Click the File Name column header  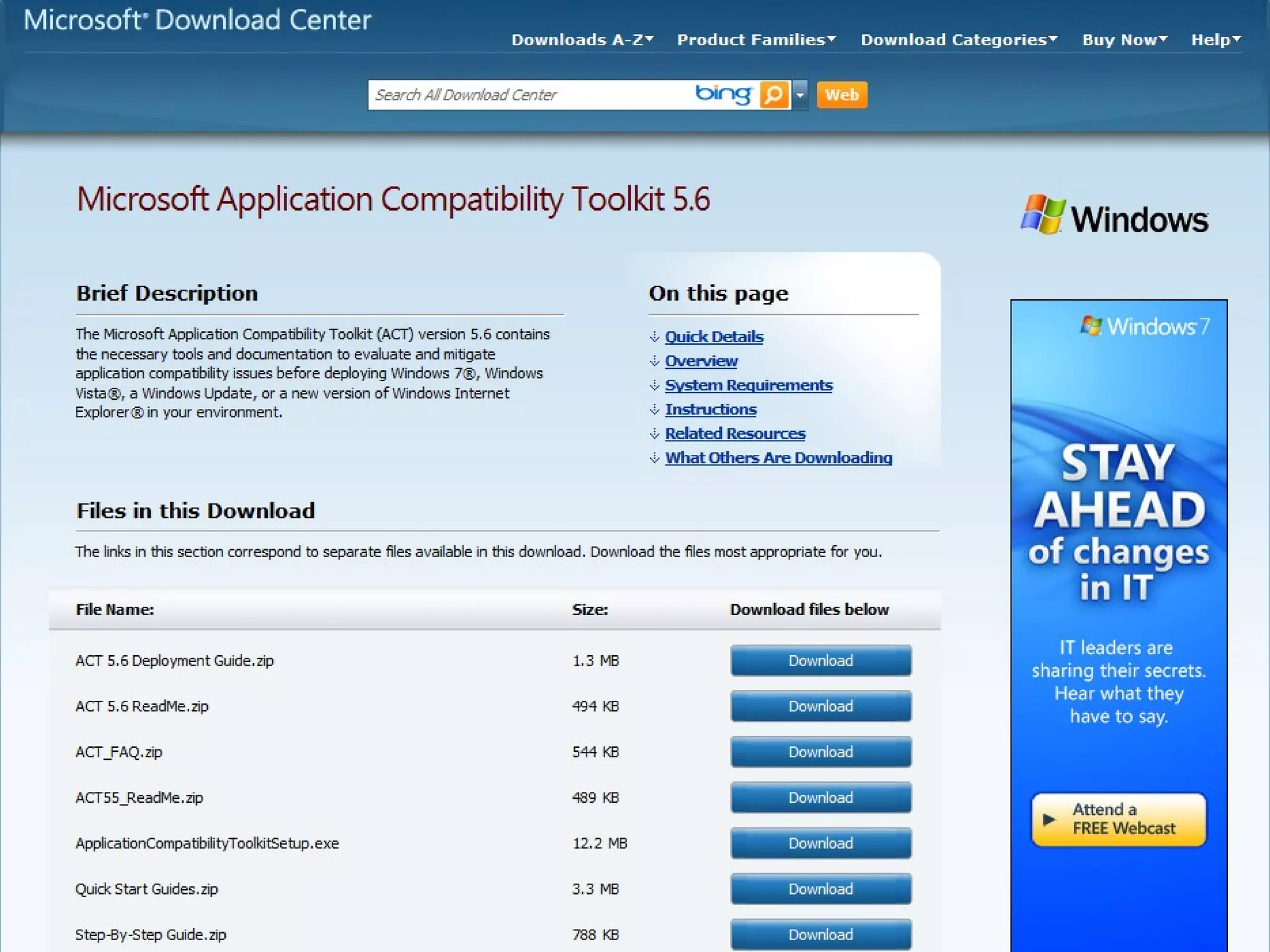pyautogui.click(x=115, y=609)
